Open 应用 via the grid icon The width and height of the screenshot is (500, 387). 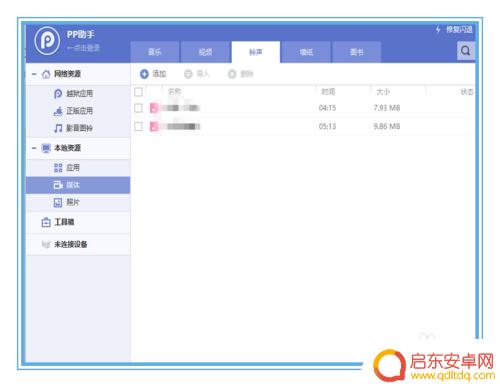tap(58, 168)
